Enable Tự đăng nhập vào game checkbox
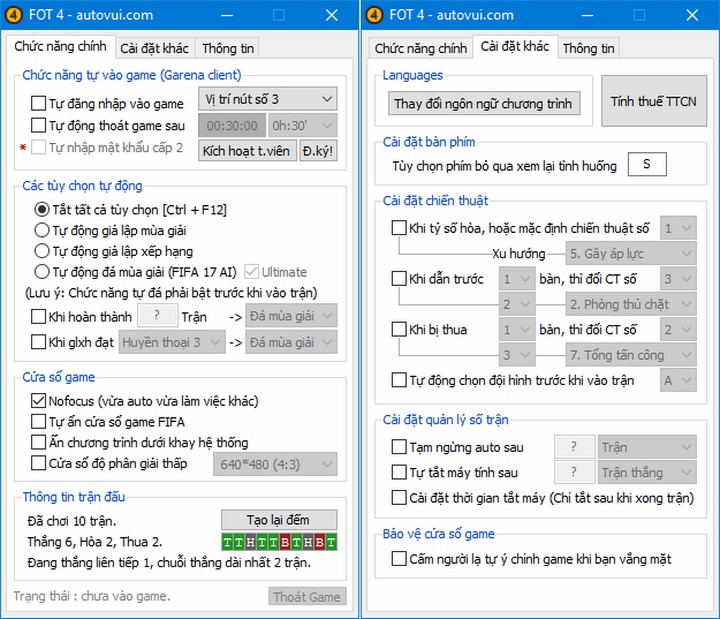This screenshot has width=720, height=619. (38, 103)
